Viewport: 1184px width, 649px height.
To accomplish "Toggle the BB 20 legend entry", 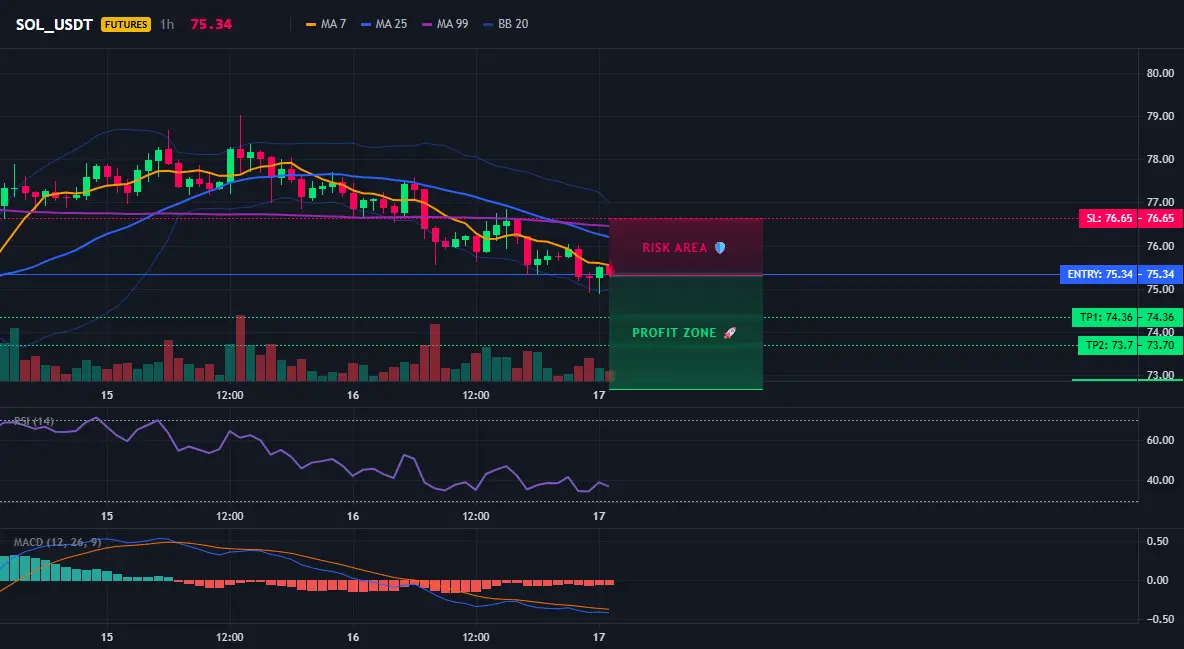I will pyautogui.click(x=505, y=24).
